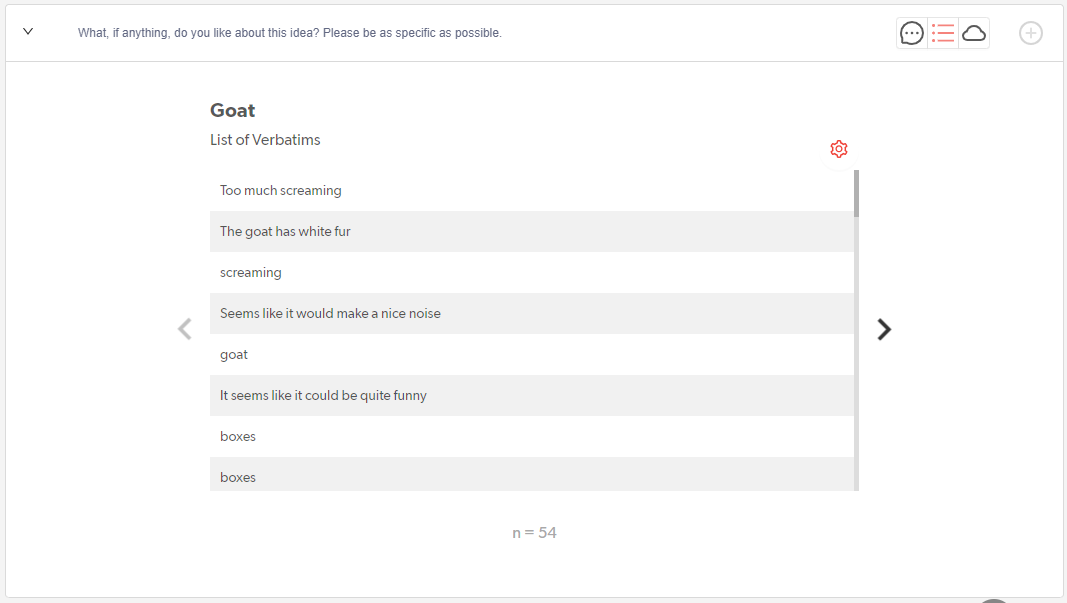Click the first "boxes" verbatim row

(x=238, y=436)
